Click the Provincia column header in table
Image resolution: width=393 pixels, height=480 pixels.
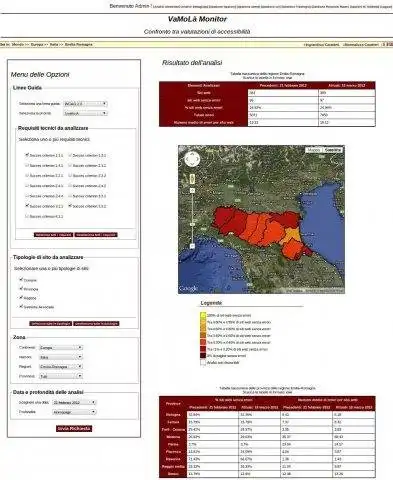(x=173, y=404)
